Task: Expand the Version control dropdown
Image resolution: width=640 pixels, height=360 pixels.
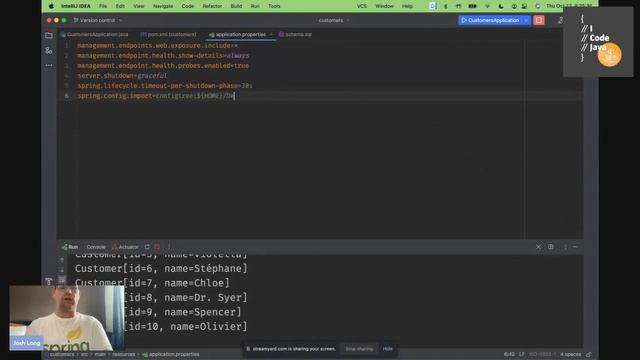Action: pyautogui.click(x=98, y=20)
